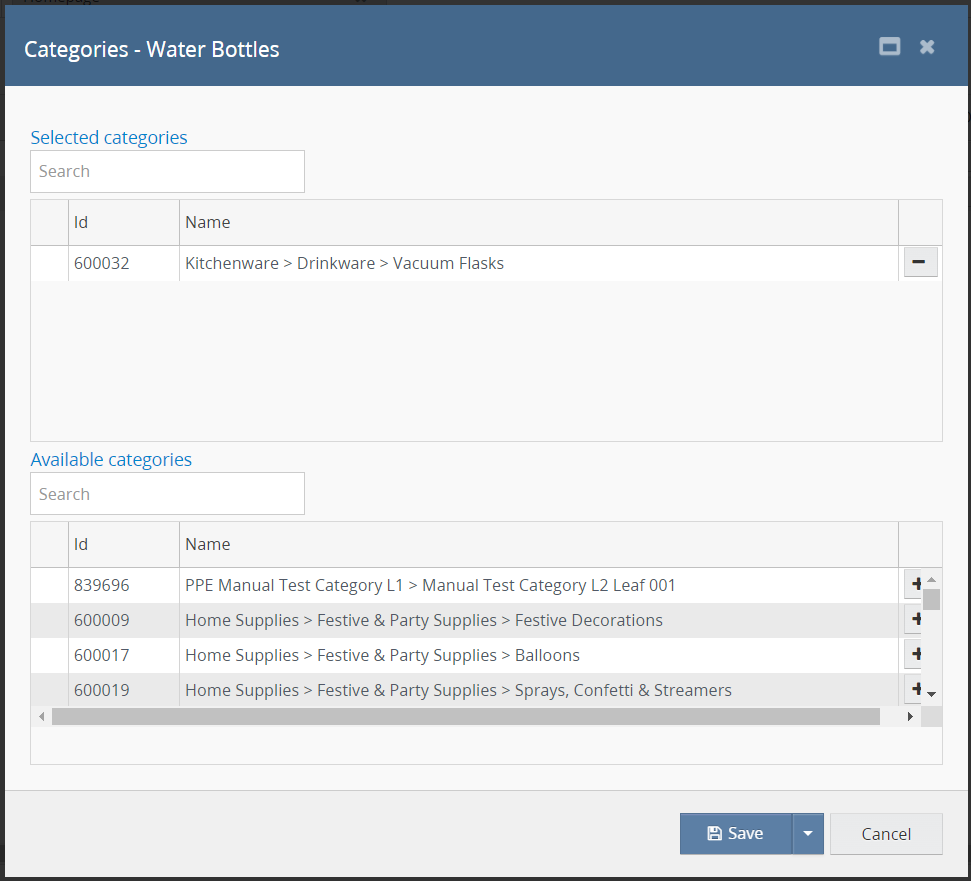Image resolution: width=971 pixels, height=881 pixels.
Task: Open the Save button dropdown arrow
Action: click(808, 834)
